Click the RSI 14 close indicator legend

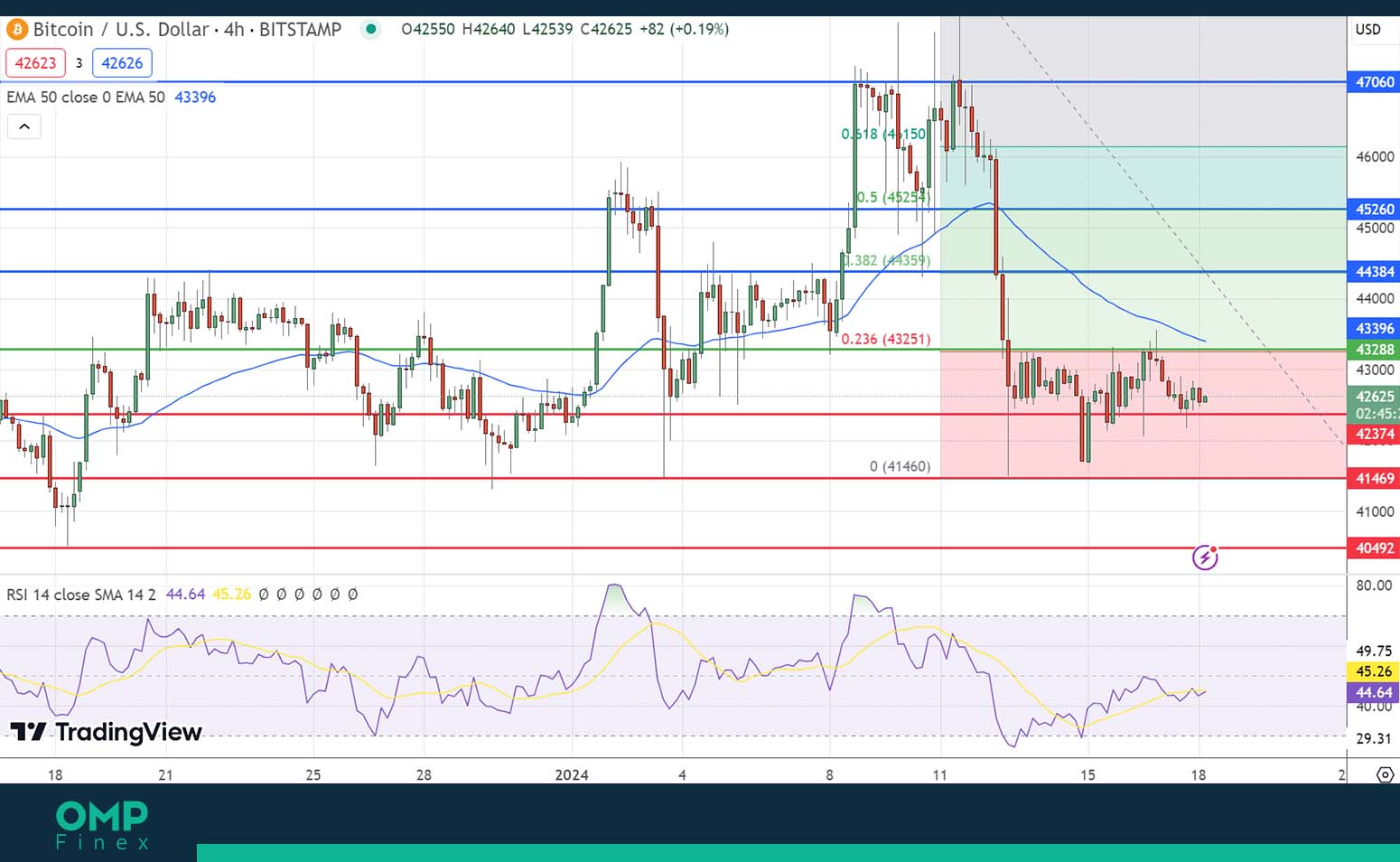pyautogui.click(x=81, y=595)
